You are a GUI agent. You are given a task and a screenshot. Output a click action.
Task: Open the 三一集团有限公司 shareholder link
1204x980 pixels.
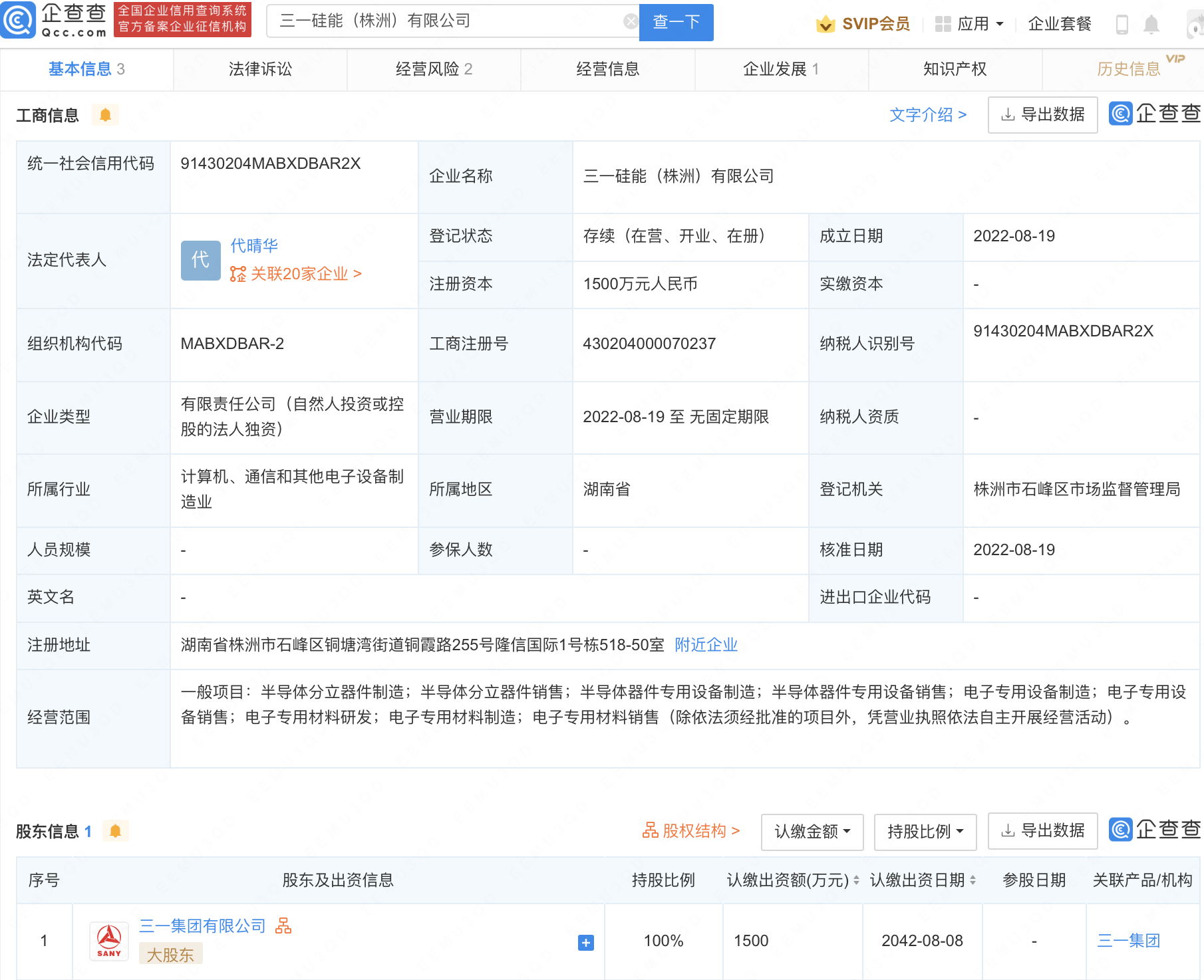(x=202, y=926)
